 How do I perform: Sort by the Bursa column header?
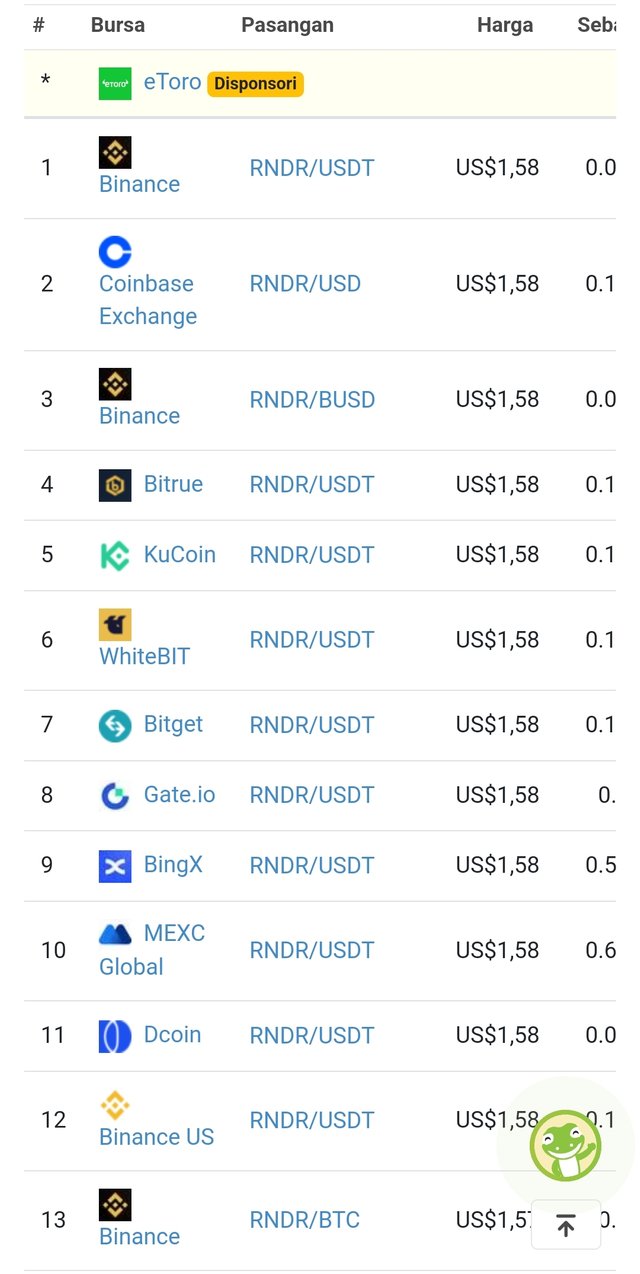(117, 25)
